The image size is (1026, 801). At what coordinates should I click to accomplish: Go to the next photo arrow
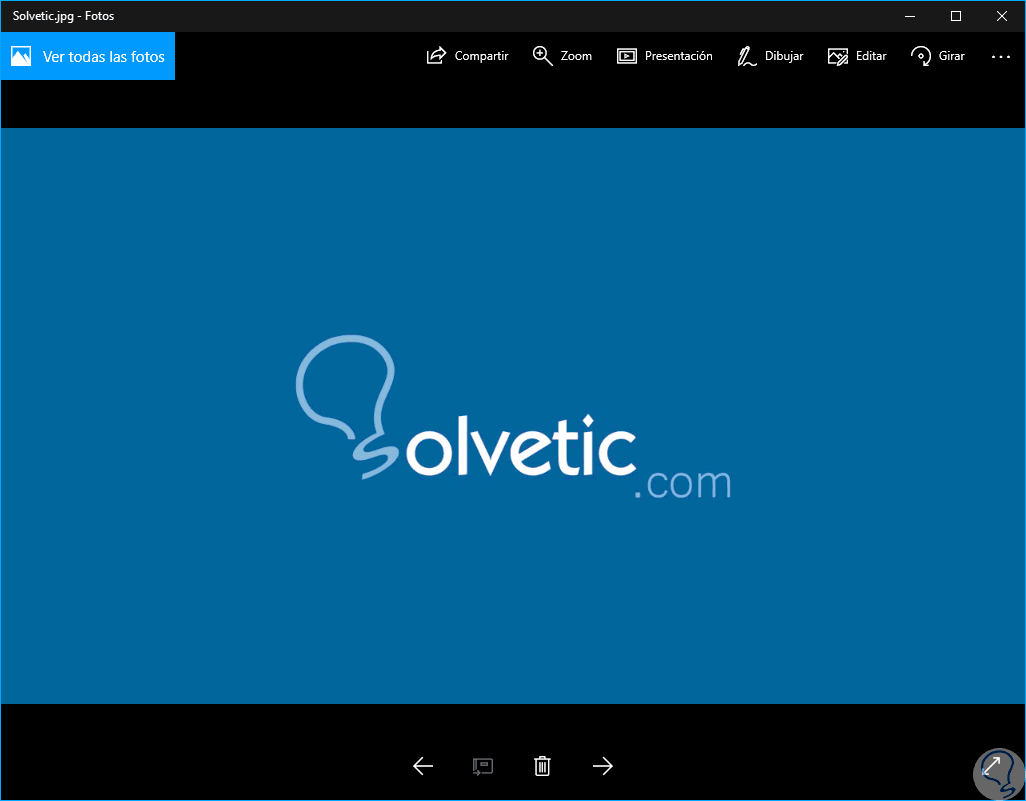coord(603,766)
